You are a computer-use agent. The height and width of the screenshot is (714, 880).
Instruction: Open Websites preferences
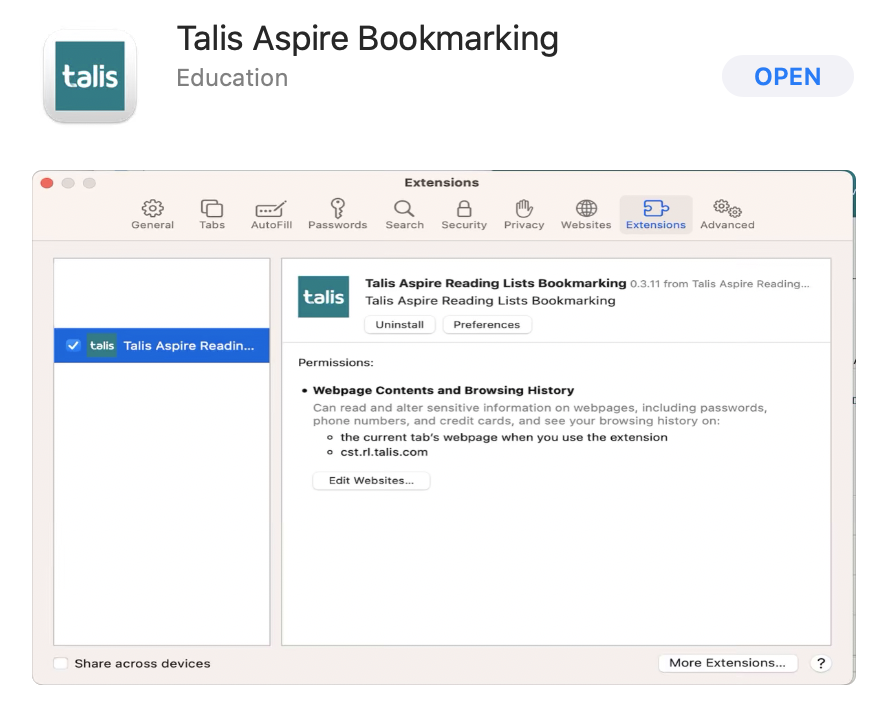click(x=585, y=210)
